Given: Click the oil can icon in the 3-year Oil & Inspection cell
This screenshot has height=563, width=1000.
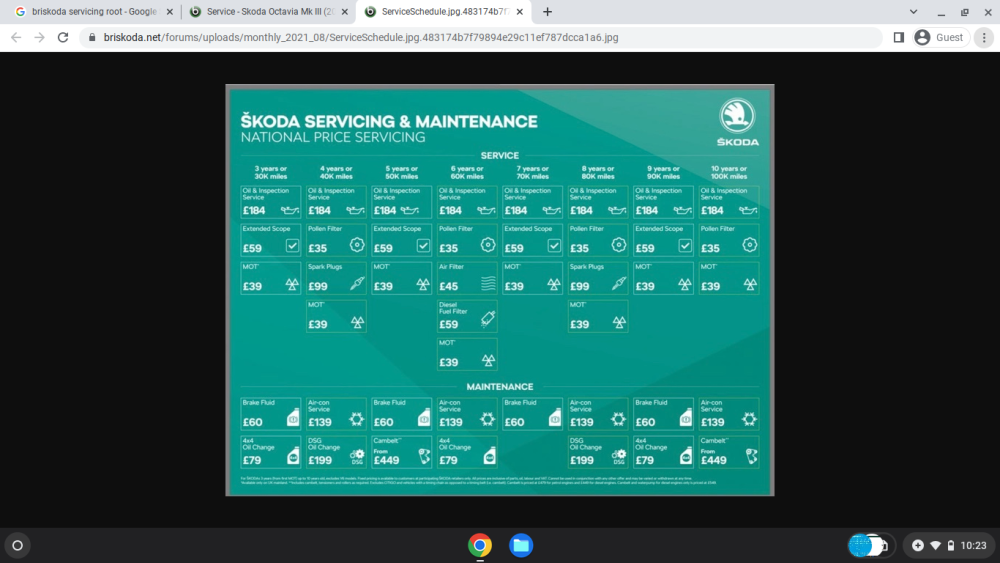Looking at the screenshot, I should point(290,210).
